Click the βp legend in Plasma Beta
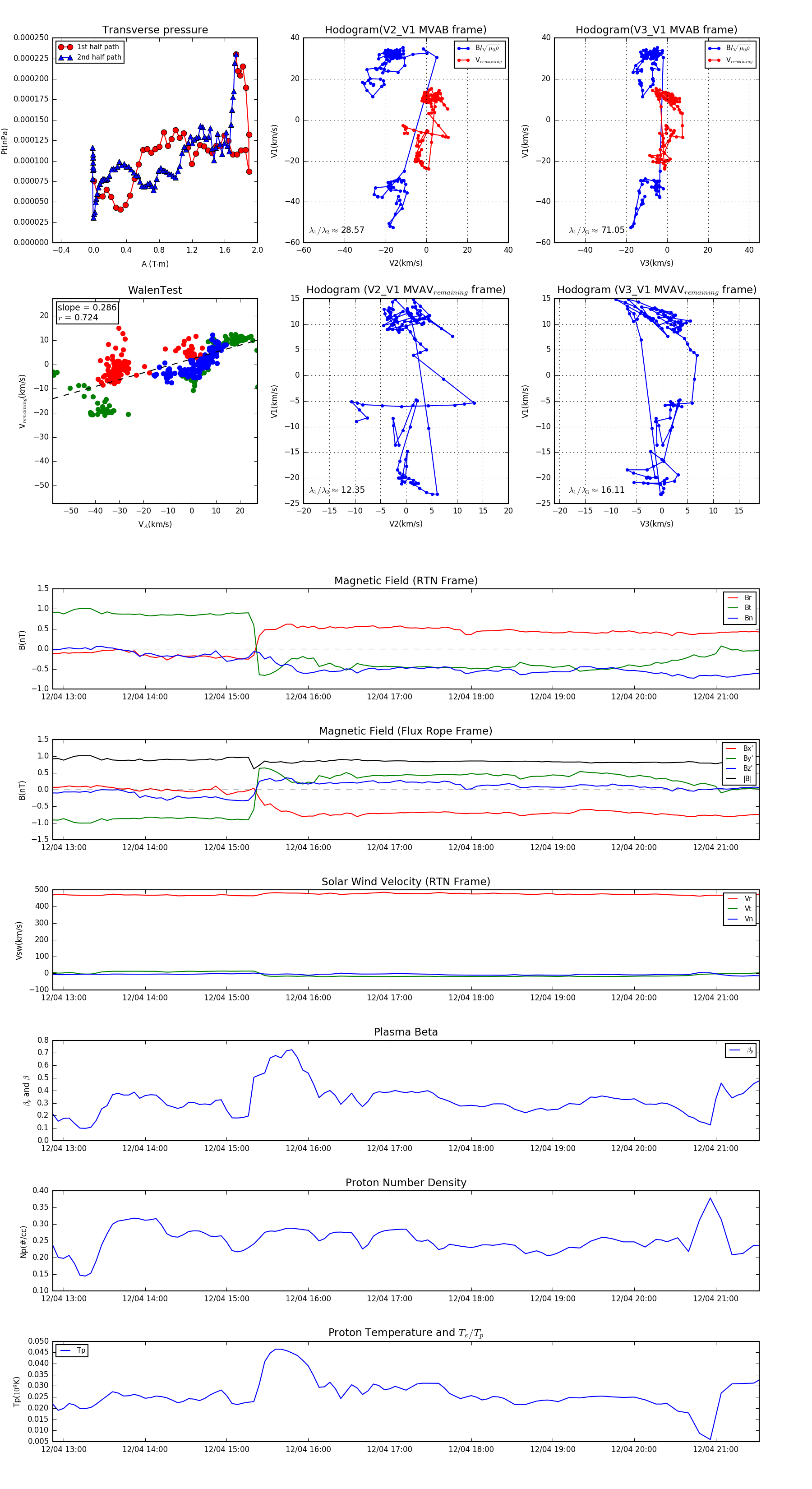The image size is (812, 1489). click(x=741, y=1050)
